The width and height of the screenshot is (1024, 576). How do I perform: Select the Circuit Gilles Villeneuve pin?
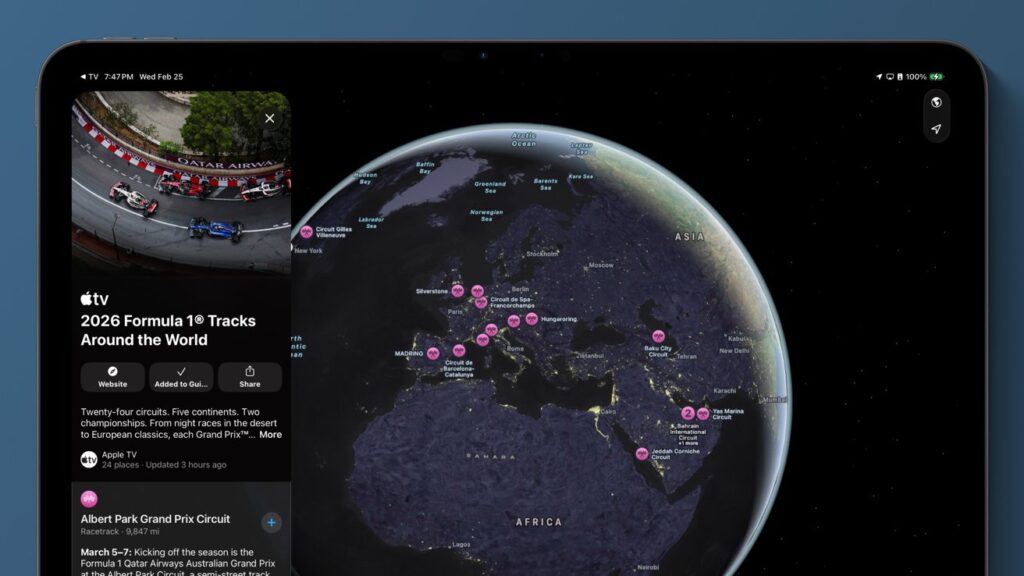(x=306, y=232)
